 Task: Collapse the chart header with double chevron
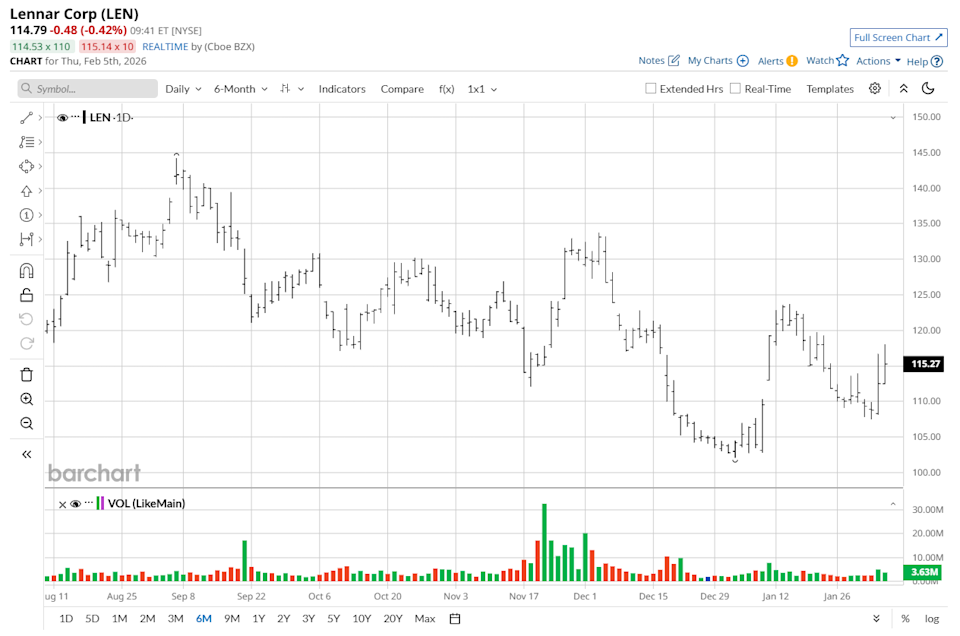coord(904,89)
